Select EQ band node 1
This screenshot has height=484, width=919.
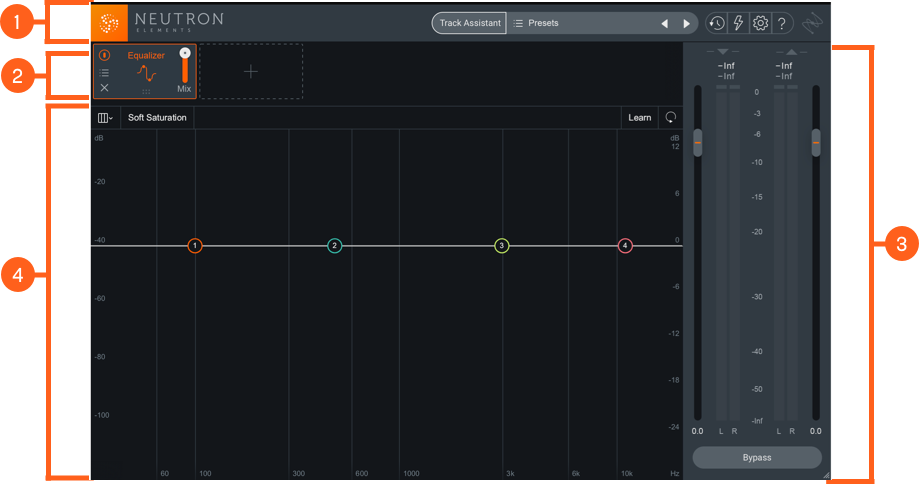point(195,246)
